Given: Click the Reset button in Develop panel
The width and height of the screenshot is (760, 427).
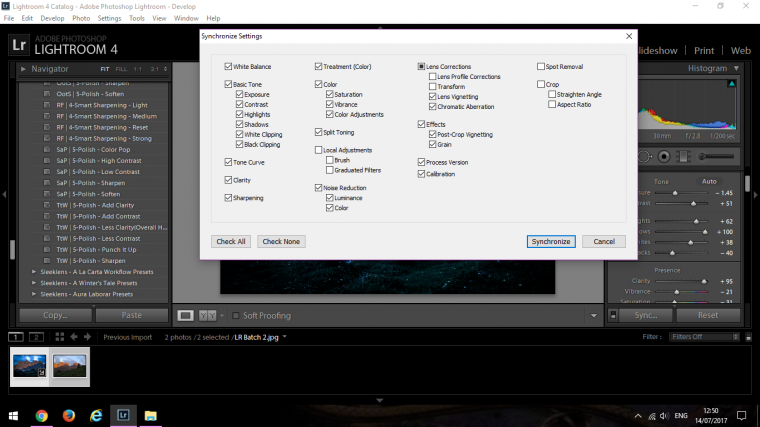Looking at the screenshot, I should click(708, 315).
